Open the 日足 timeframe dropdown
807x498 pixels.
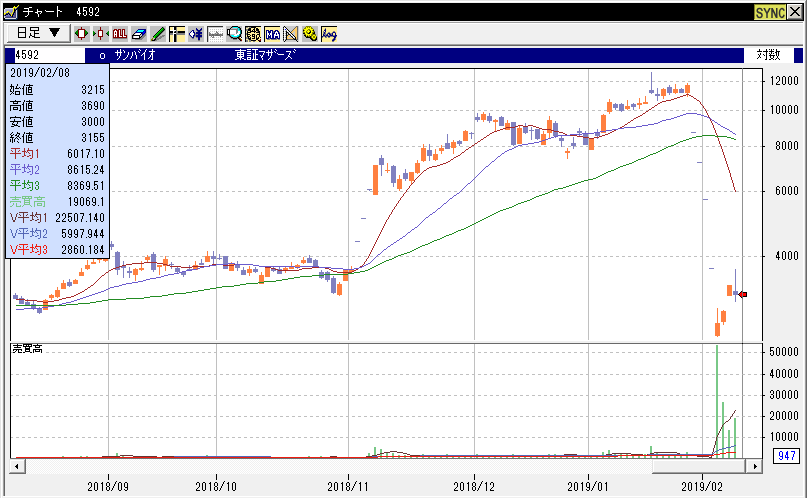coord(38,33)
